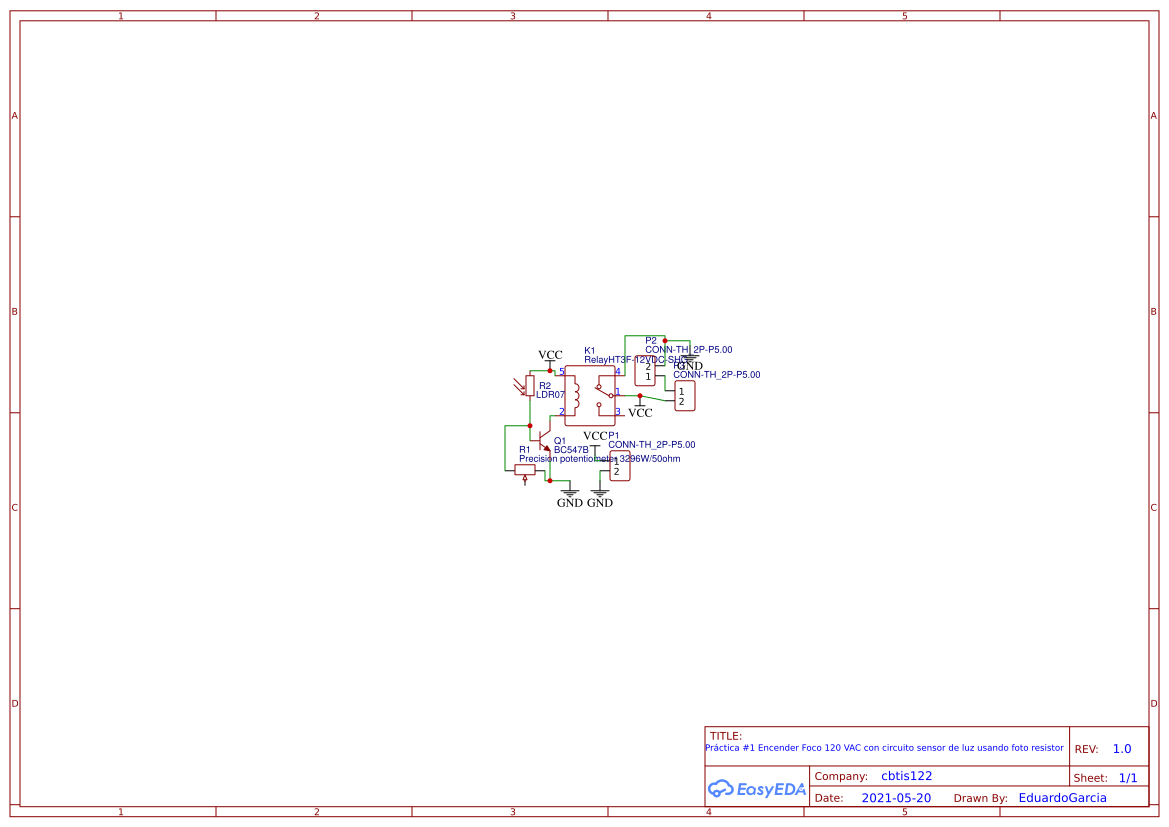Screen dimensions: 1169x827
Task: Select the BC547B transistor symbol
Action: coord(544,440)
